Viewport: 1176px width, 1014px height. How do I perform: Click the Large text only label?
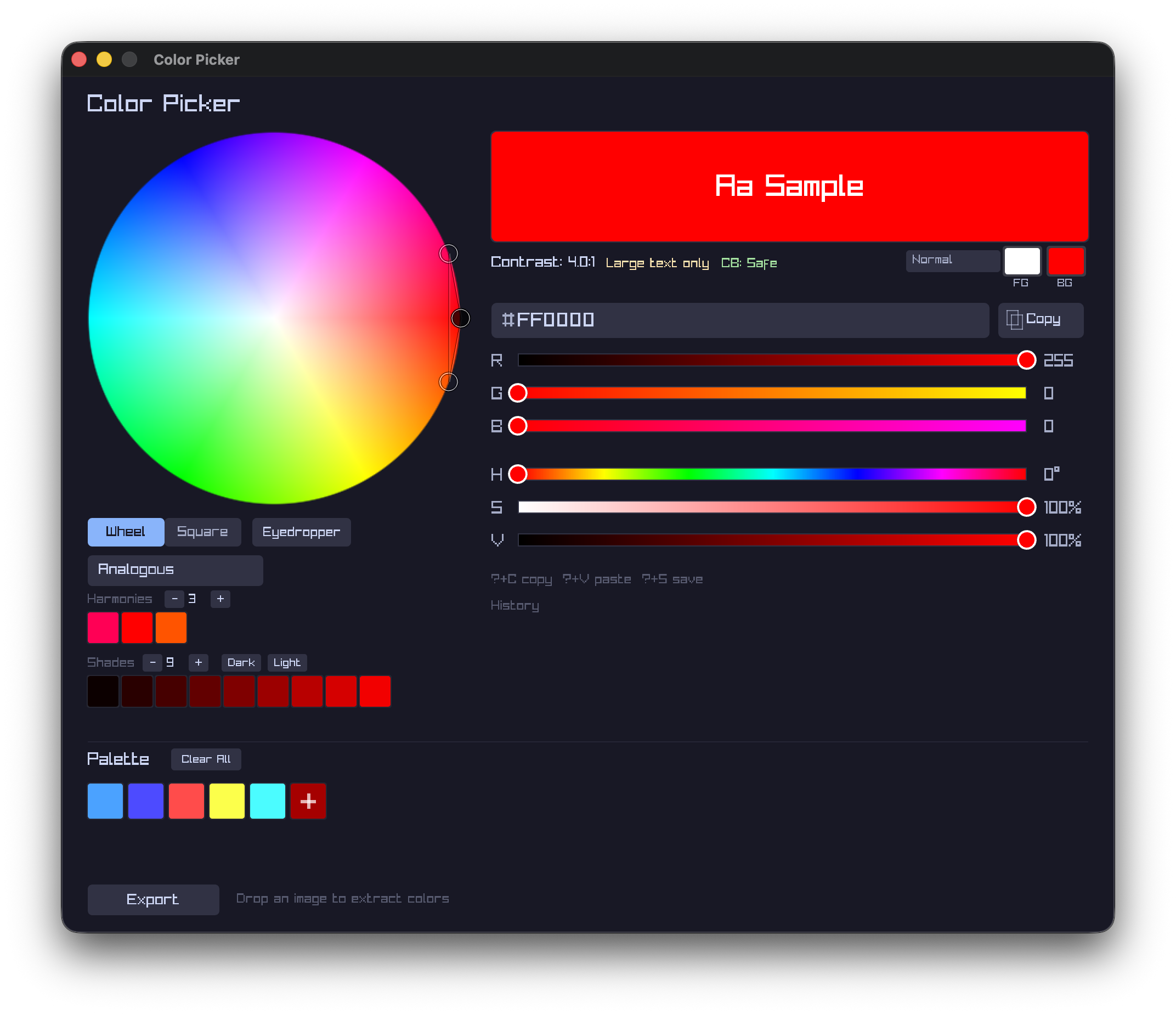[x=657, y=263]
